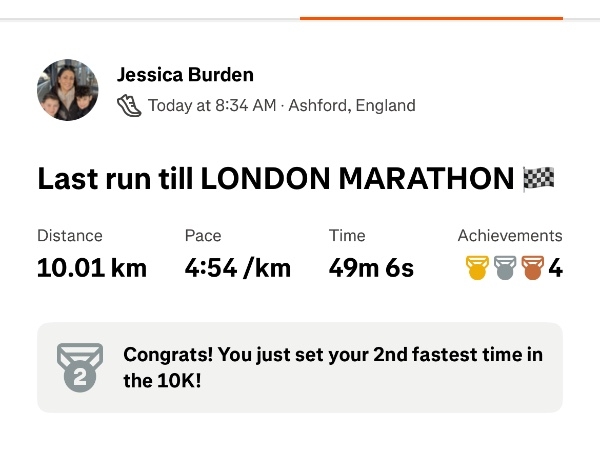This screenshot has width=600, height=450.
Task: Click the Pace label heading
Action: pyautogui.click(x=203, y=236)
